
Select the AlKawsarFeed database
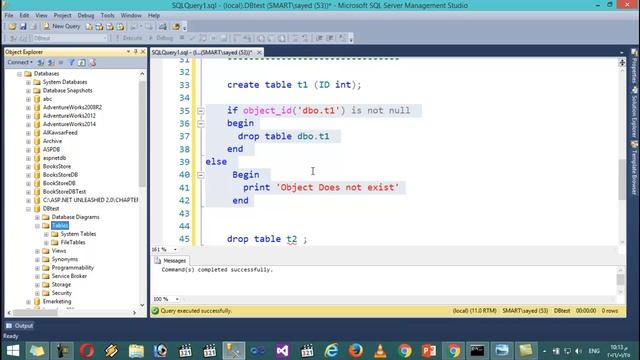[60, 133]
